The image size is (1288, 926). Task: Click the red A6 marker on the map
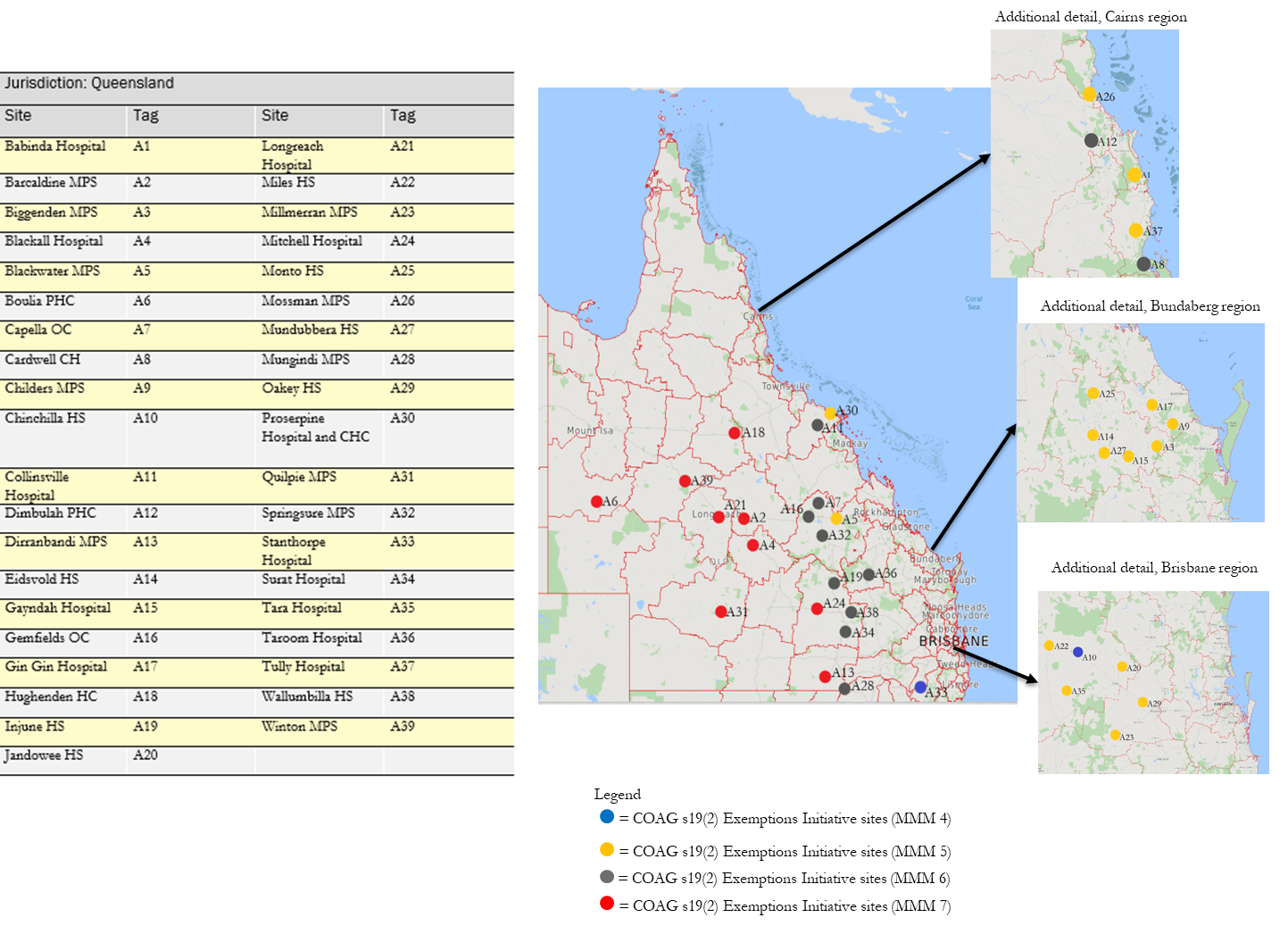pyautogui.click(x=596, y=502)
